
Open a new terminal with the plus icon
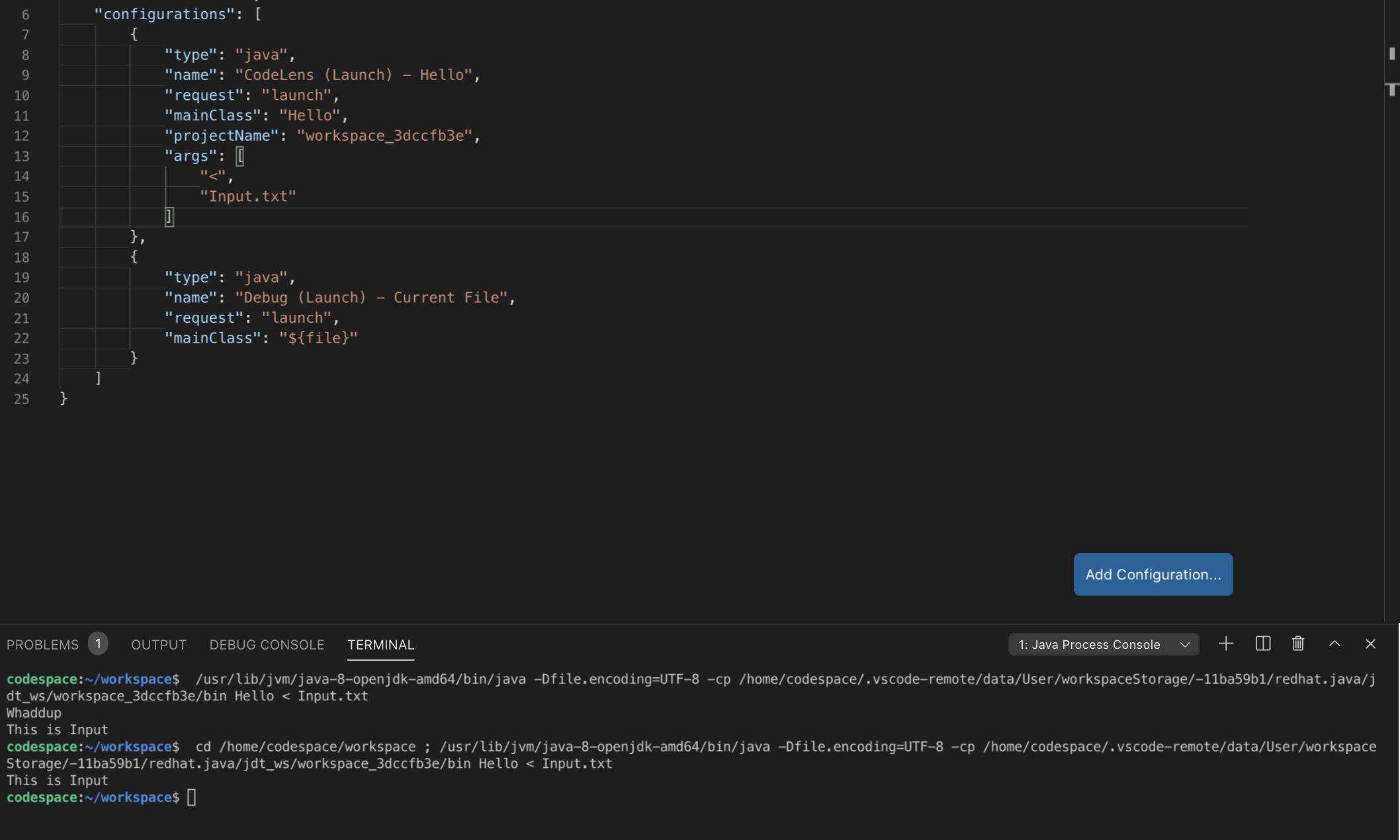(1227, 644)
